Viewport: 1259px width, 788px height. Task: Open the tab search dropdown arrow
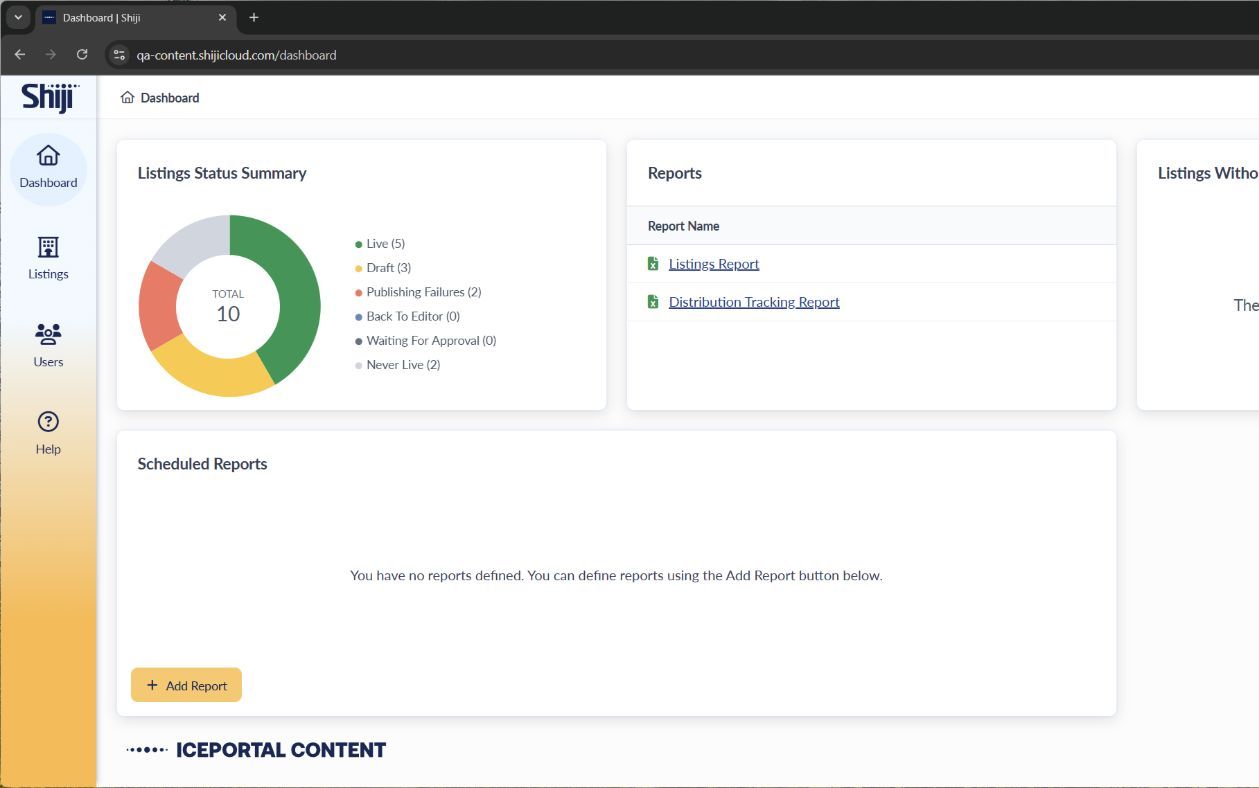point(18,17)
